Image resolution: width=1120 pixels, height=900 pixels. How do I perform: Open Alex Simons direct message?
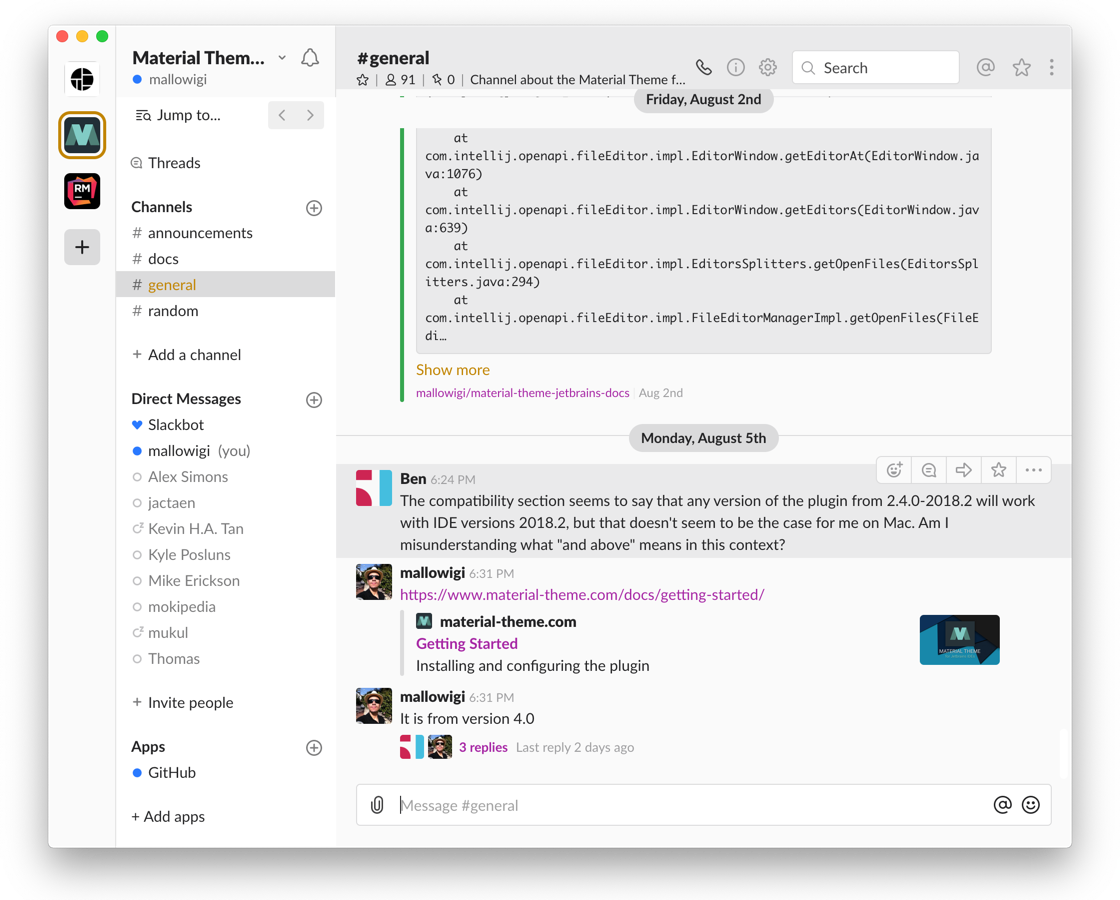[x=226, y=476]
